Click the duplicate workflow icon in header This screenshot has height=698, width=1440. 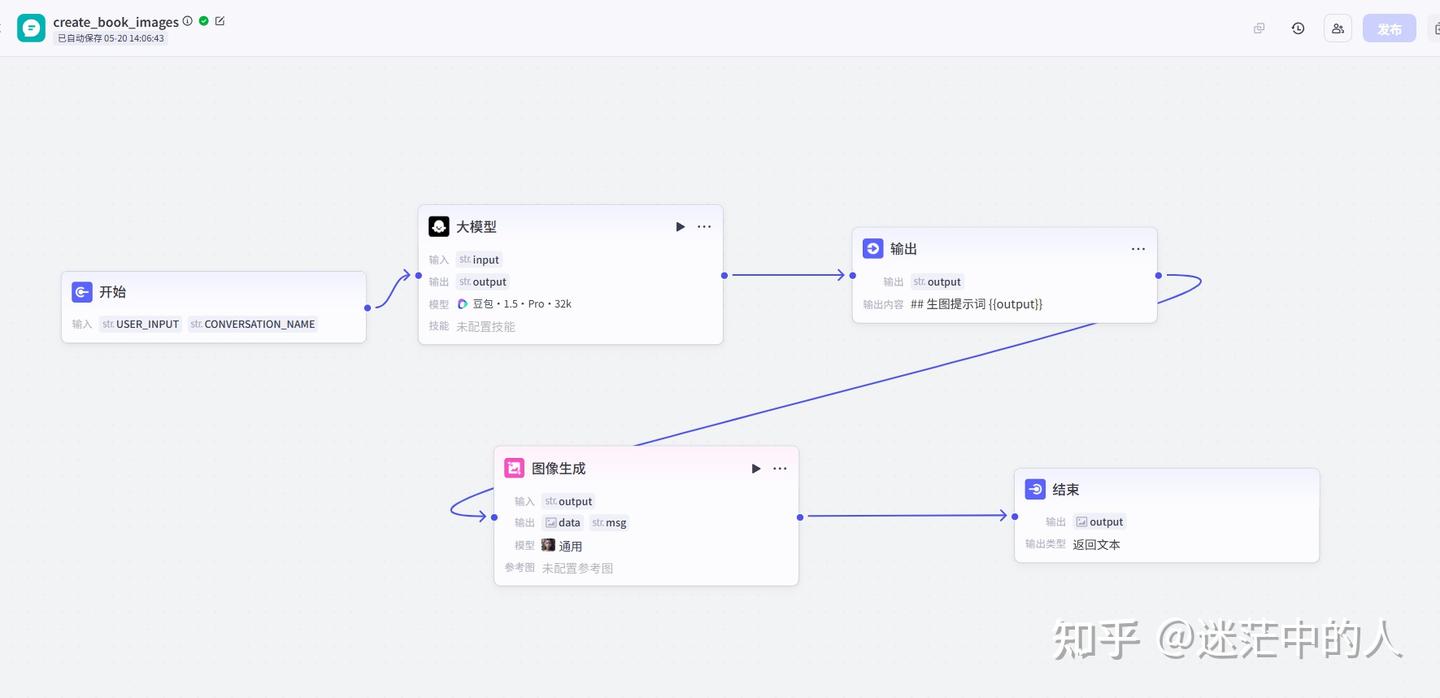pyautogui.click(x=1259, y=28)
